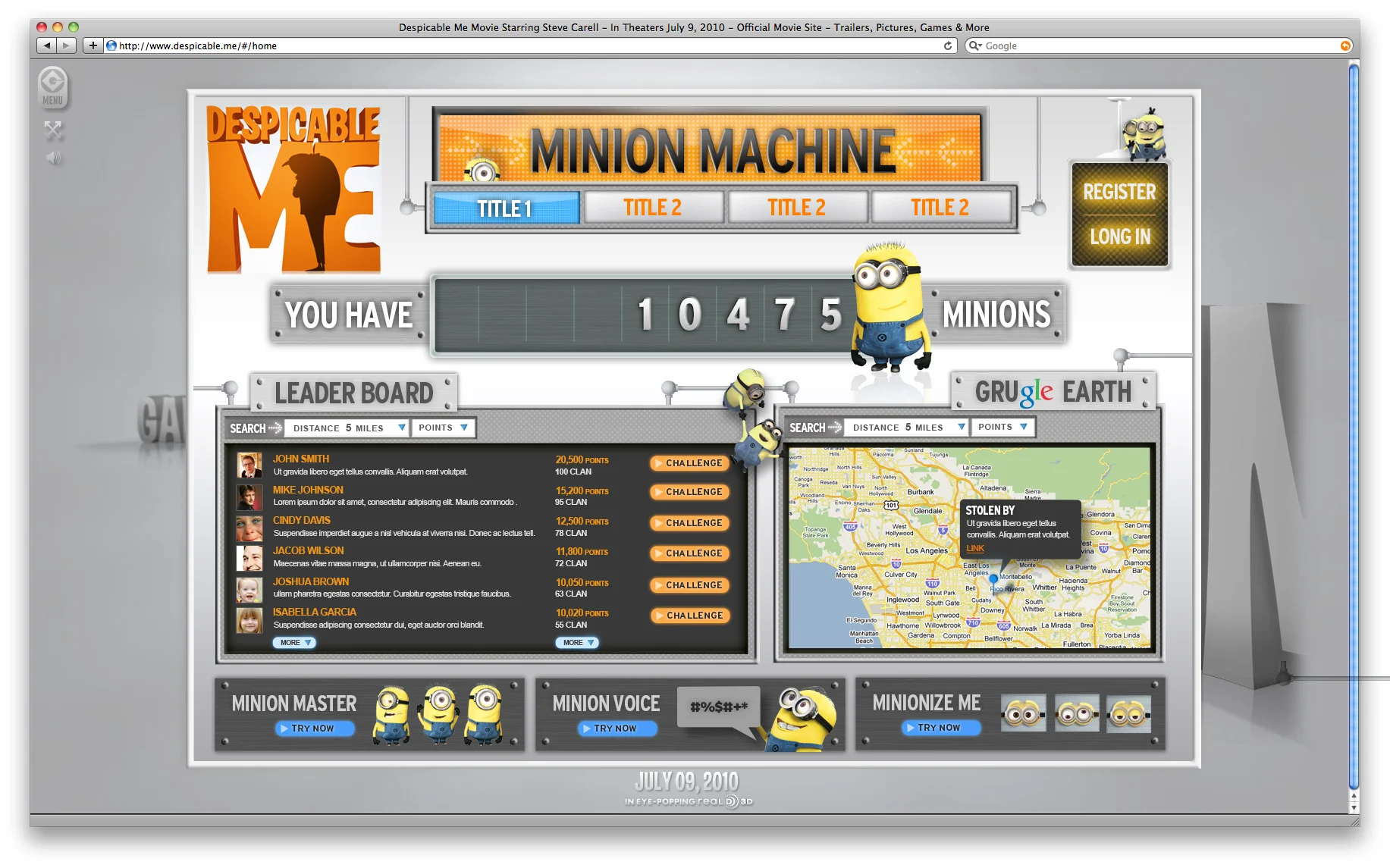Viewport: 1390px width, 868px height.
Task: Select the first TITLE 2 tab
Action: coord(652,208)
